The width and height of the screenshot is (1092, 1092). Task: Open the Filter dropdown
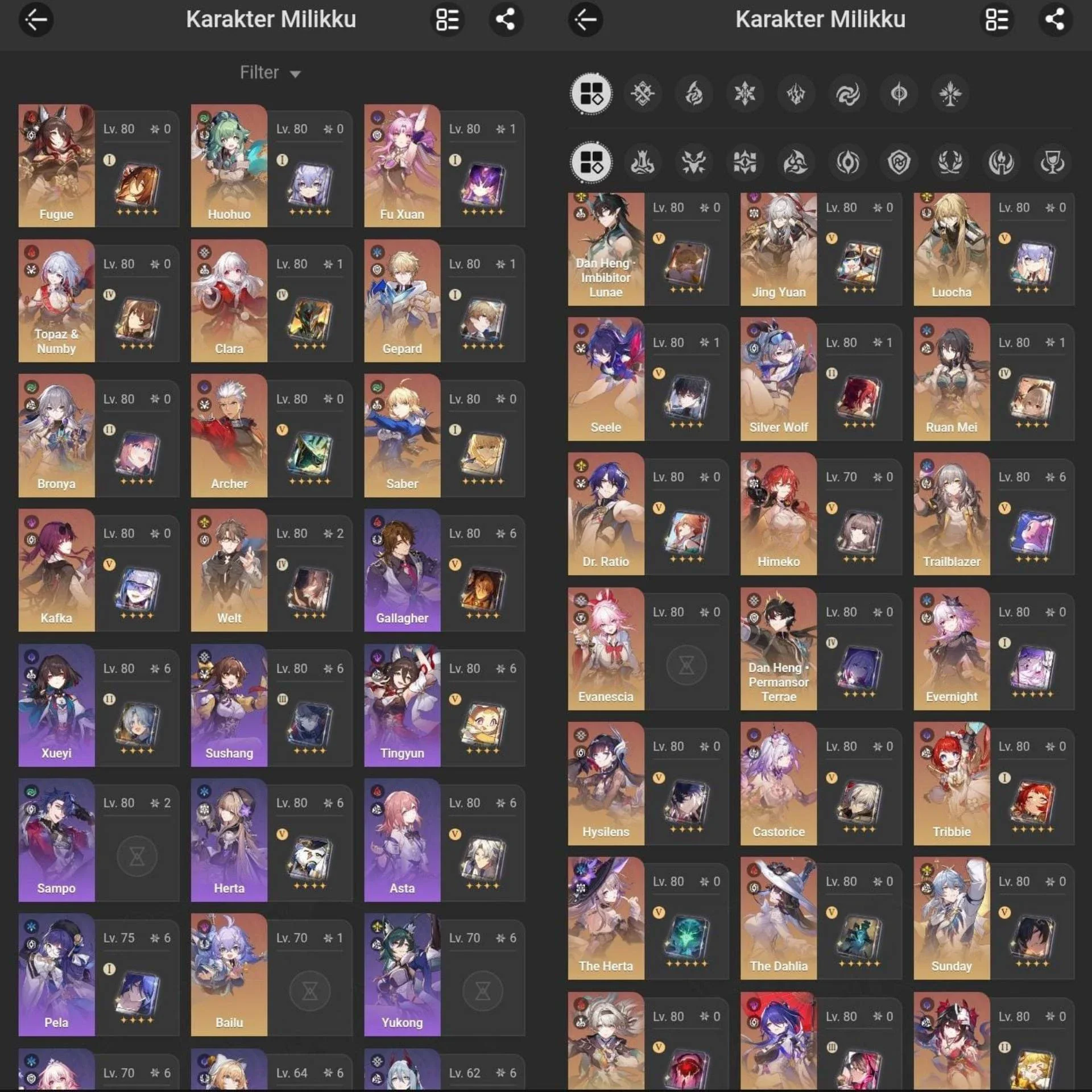coord(270,73)
